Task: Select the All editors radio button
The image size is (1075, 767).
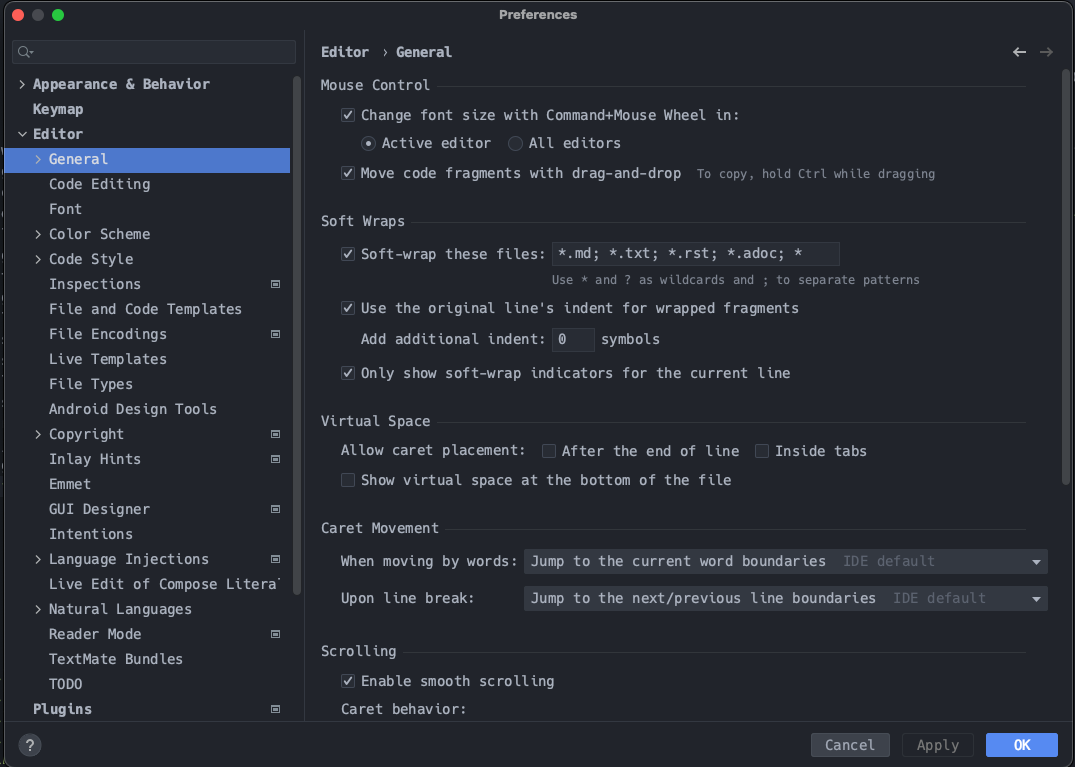Action: 515,143
